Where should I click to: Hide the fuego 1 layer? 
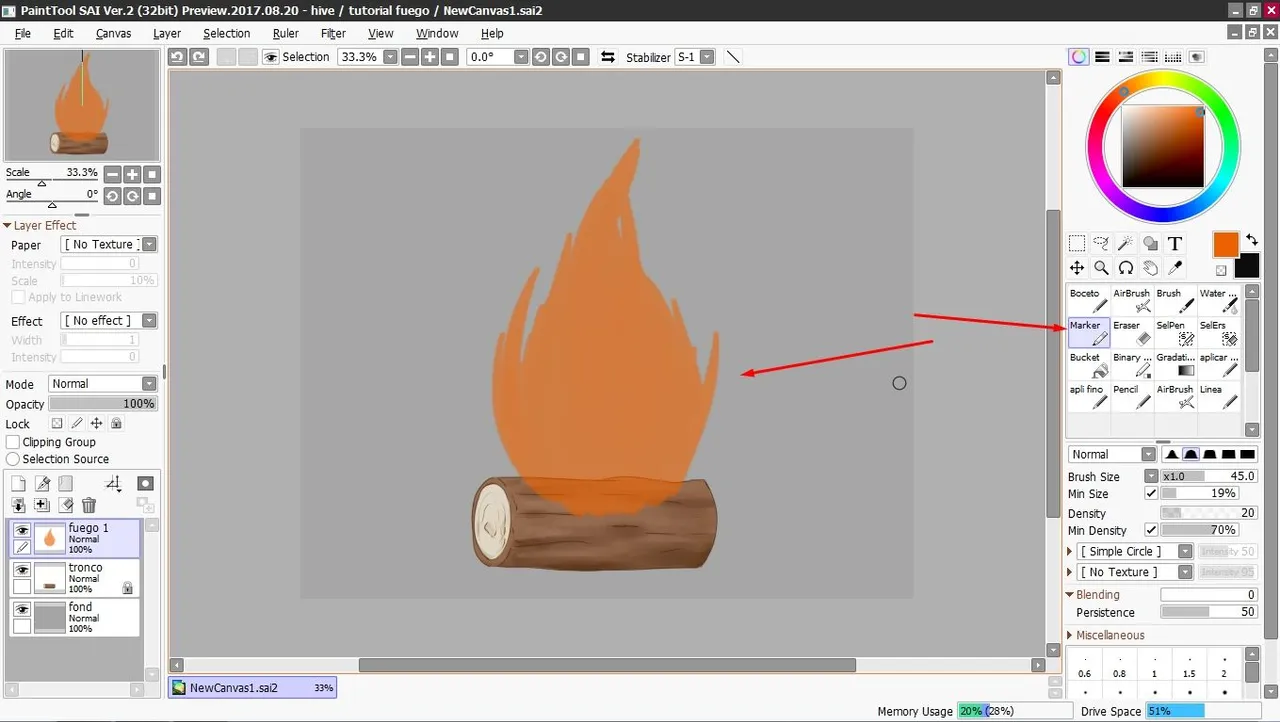(x=21, y=530)
